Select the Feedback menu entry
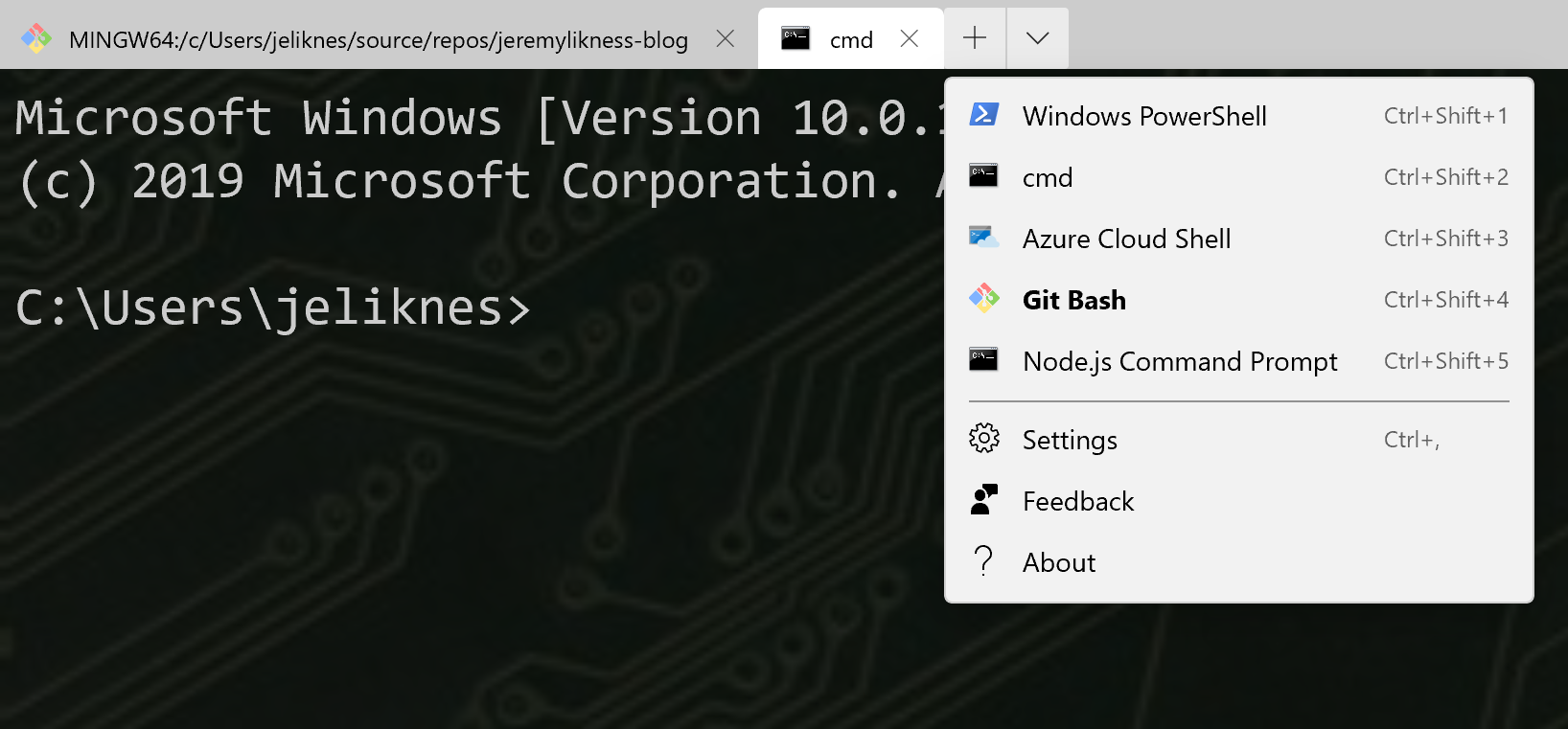 click(1239, 500)
